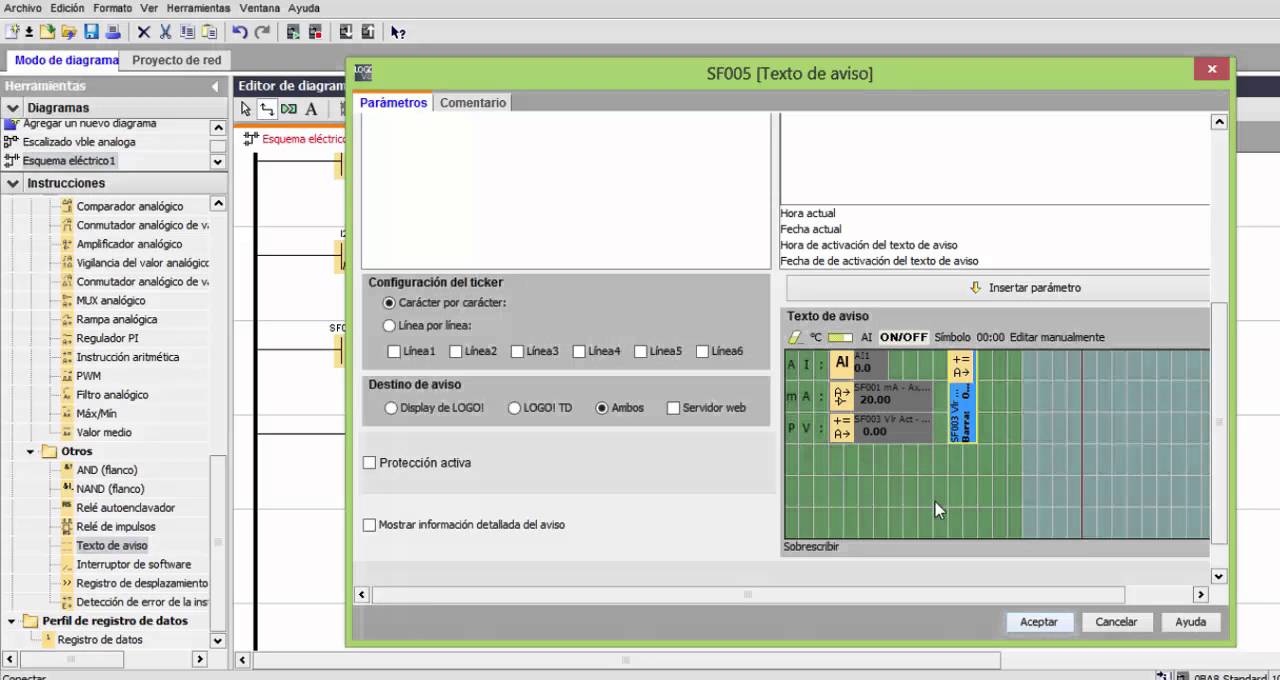The image size is (1280, 680).
Task: Tick the Línea6 checkbox
Action: coord(702,351)
